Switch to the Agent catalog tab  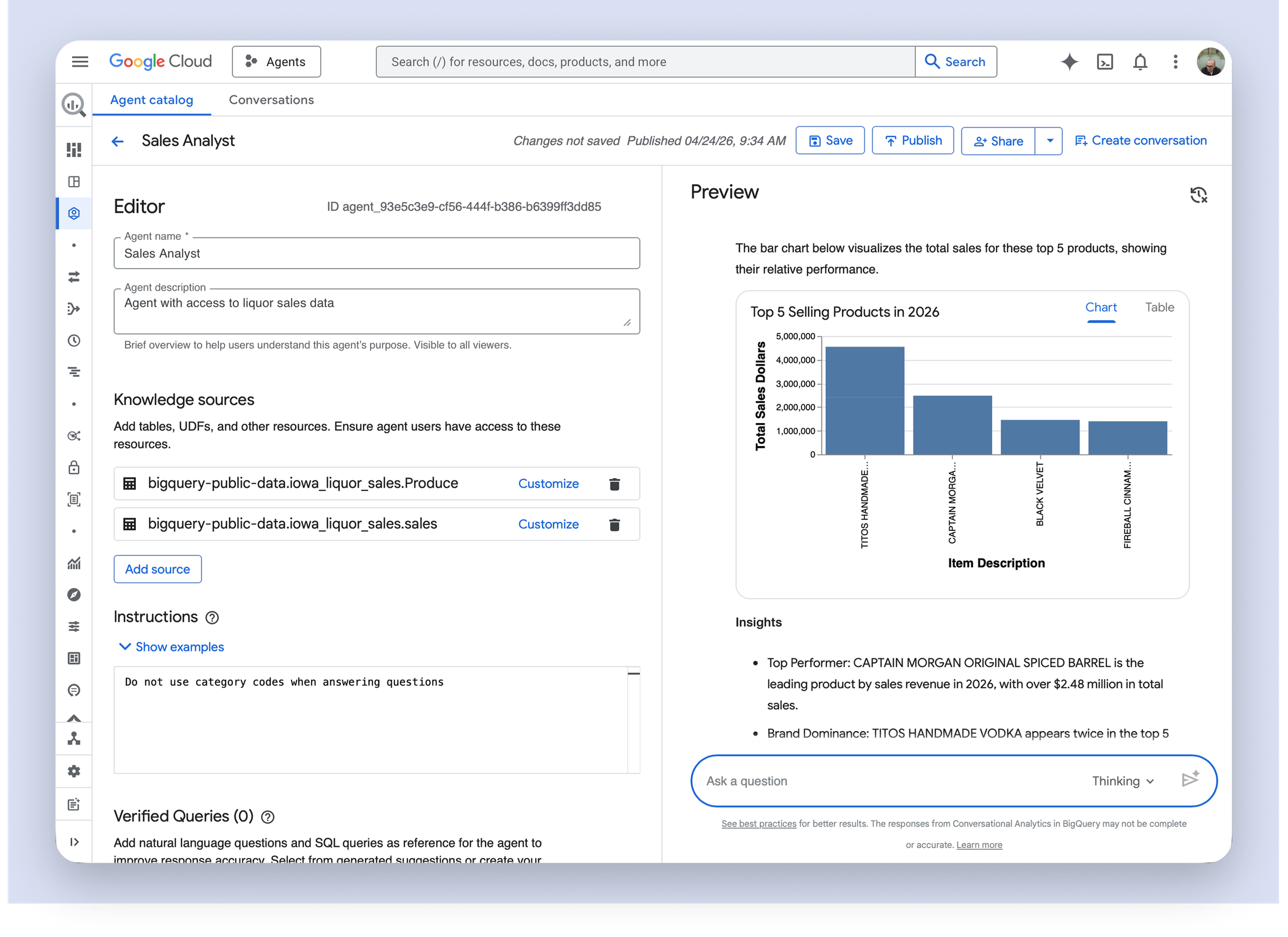coord(152,100)
